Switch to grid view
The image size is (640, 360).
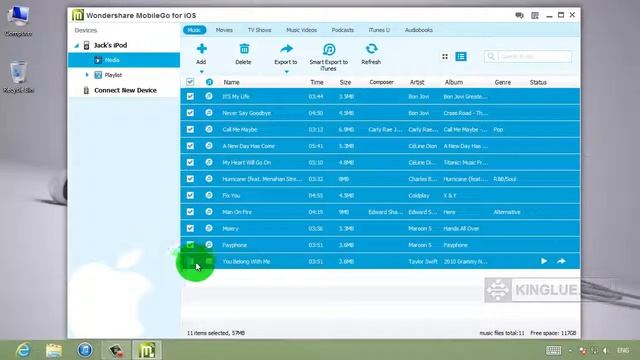point(445,56)
